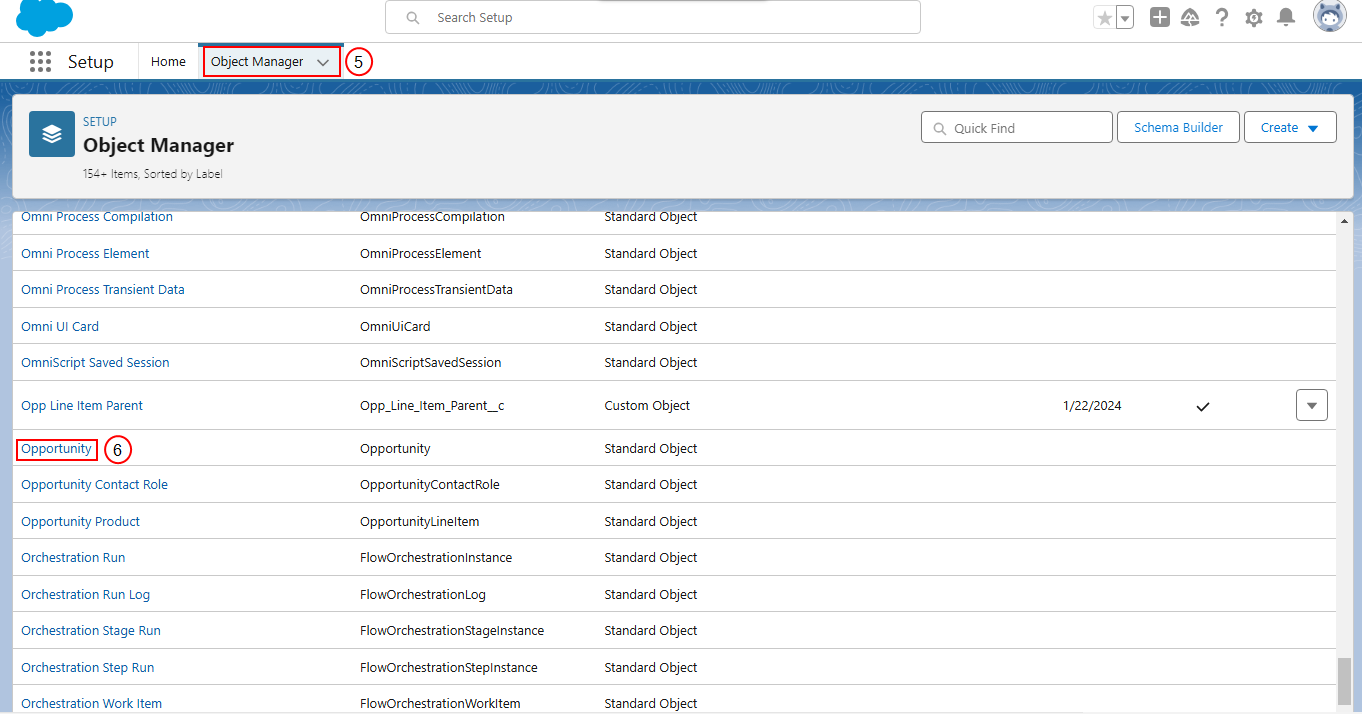Open the Orchestration Step Run link
Screen dimensions: 1362x714
88,668
